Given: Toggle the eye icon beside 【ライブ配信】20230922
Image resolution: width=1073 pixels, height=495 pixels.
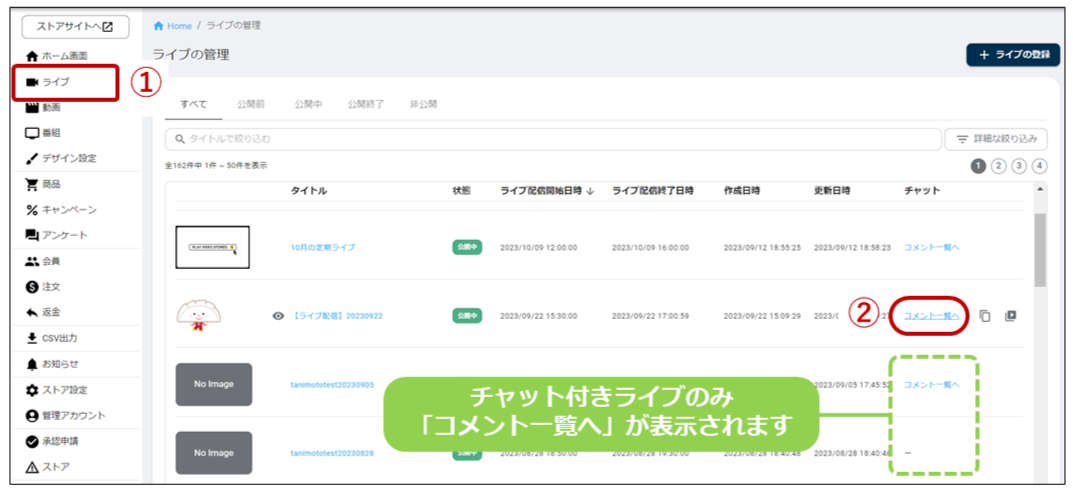Looking at the screenshot, I should click(278, 316).
